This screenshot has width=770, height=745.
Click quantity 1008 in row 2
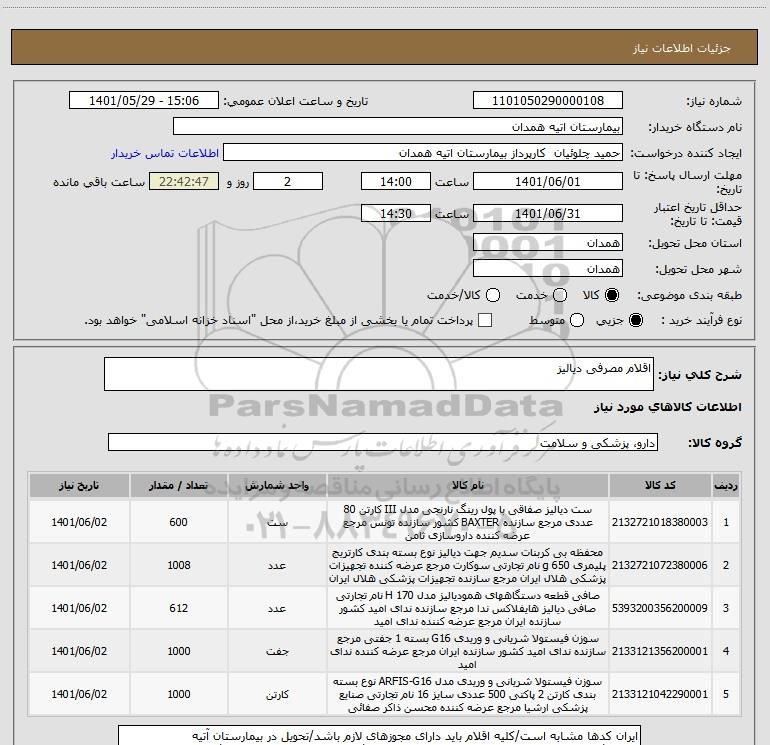tap(178, 565)
